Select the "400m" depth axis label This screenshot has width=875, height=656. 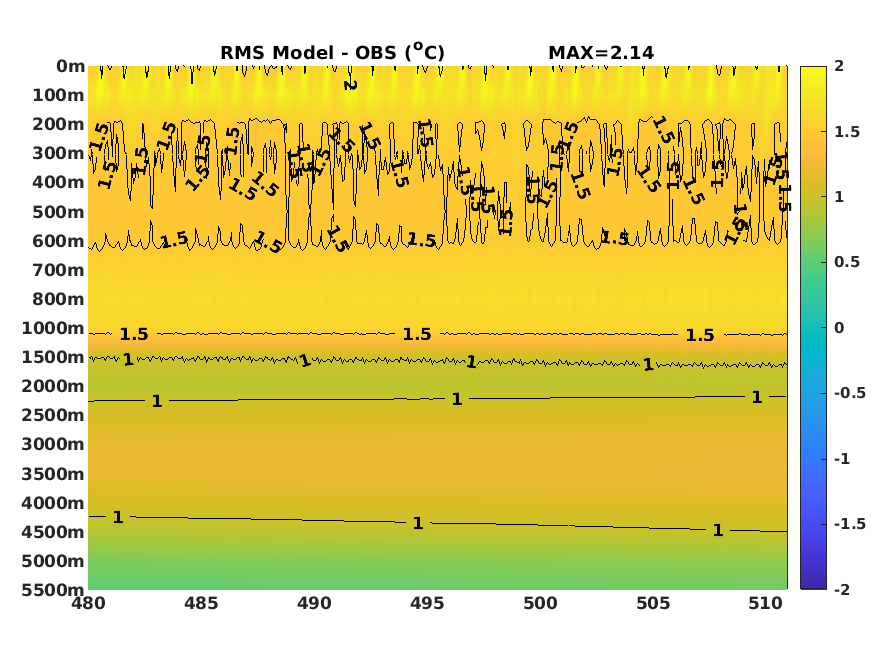(58, 182)
